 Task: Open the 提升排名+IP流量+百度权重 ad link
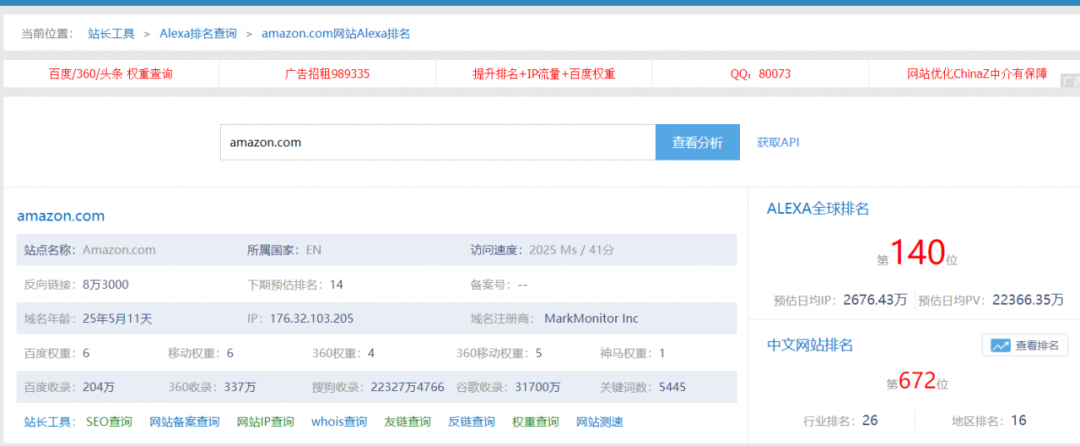point(543,74)
